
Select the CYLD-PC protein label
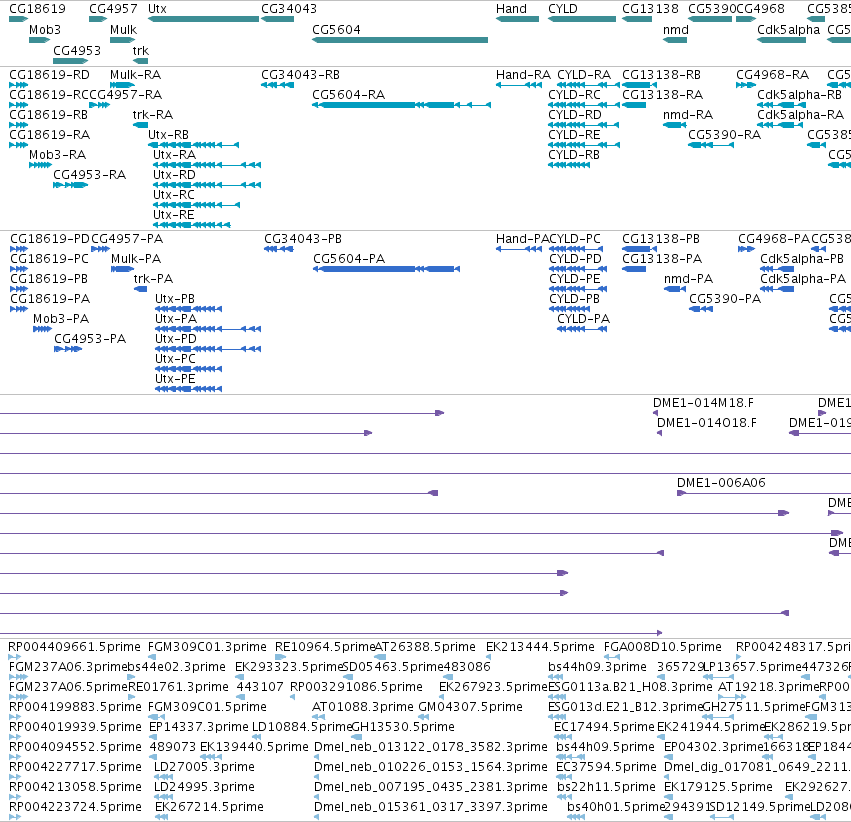[x=575, y=239]
